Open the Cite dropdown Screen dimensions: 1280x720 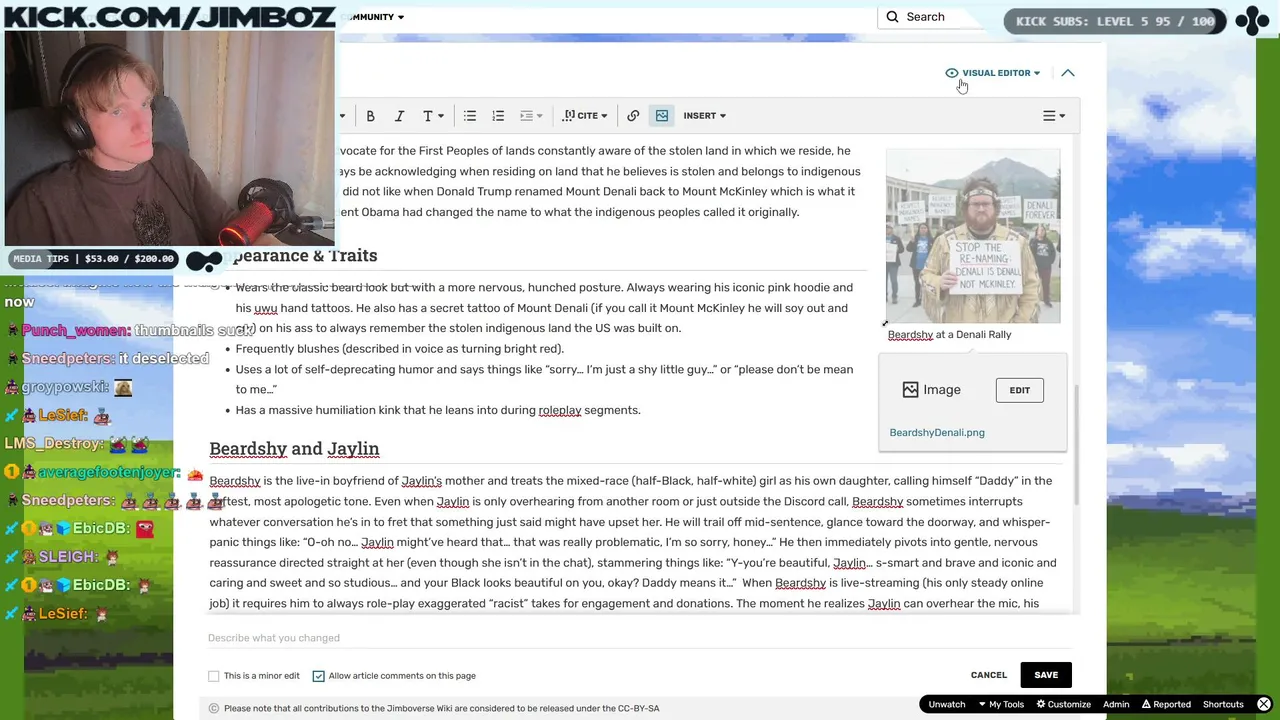click(x=585, y=116)
